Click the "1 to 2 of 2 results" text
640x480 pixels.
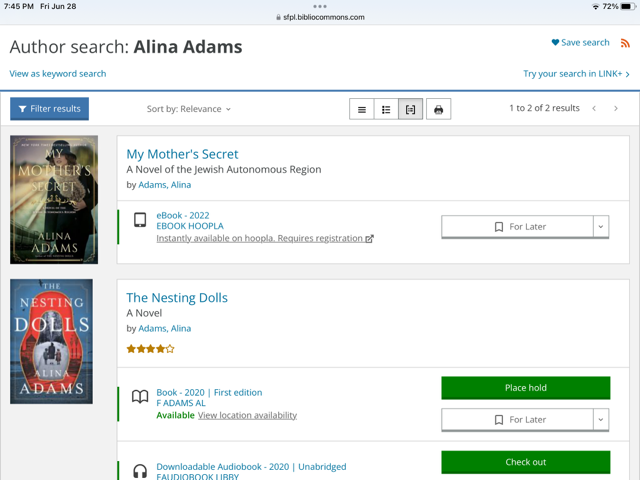544,108
